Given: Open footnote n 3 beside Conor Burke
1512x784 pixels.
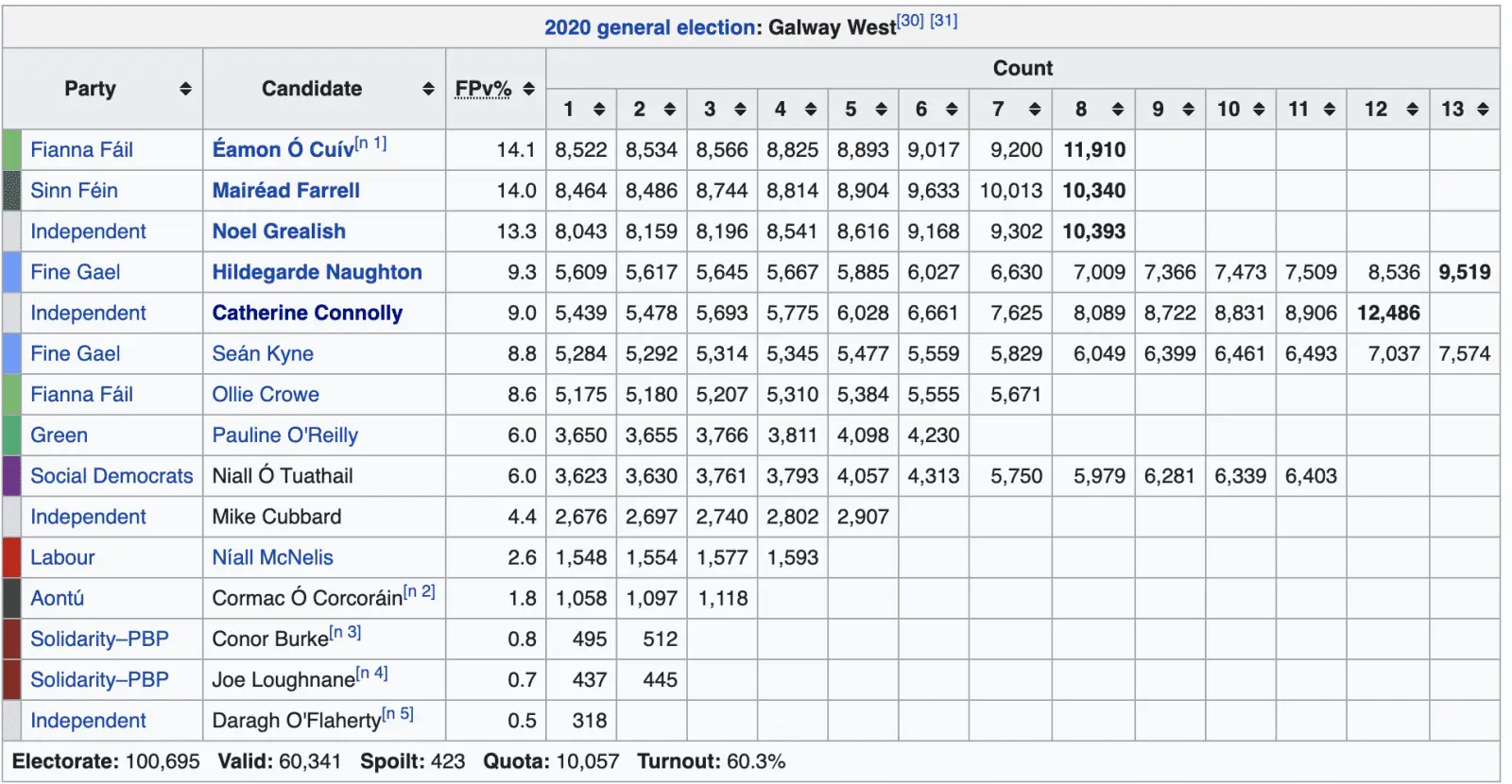Looking at the screenshot, I should pyautogui.click(x=345, y=633).
